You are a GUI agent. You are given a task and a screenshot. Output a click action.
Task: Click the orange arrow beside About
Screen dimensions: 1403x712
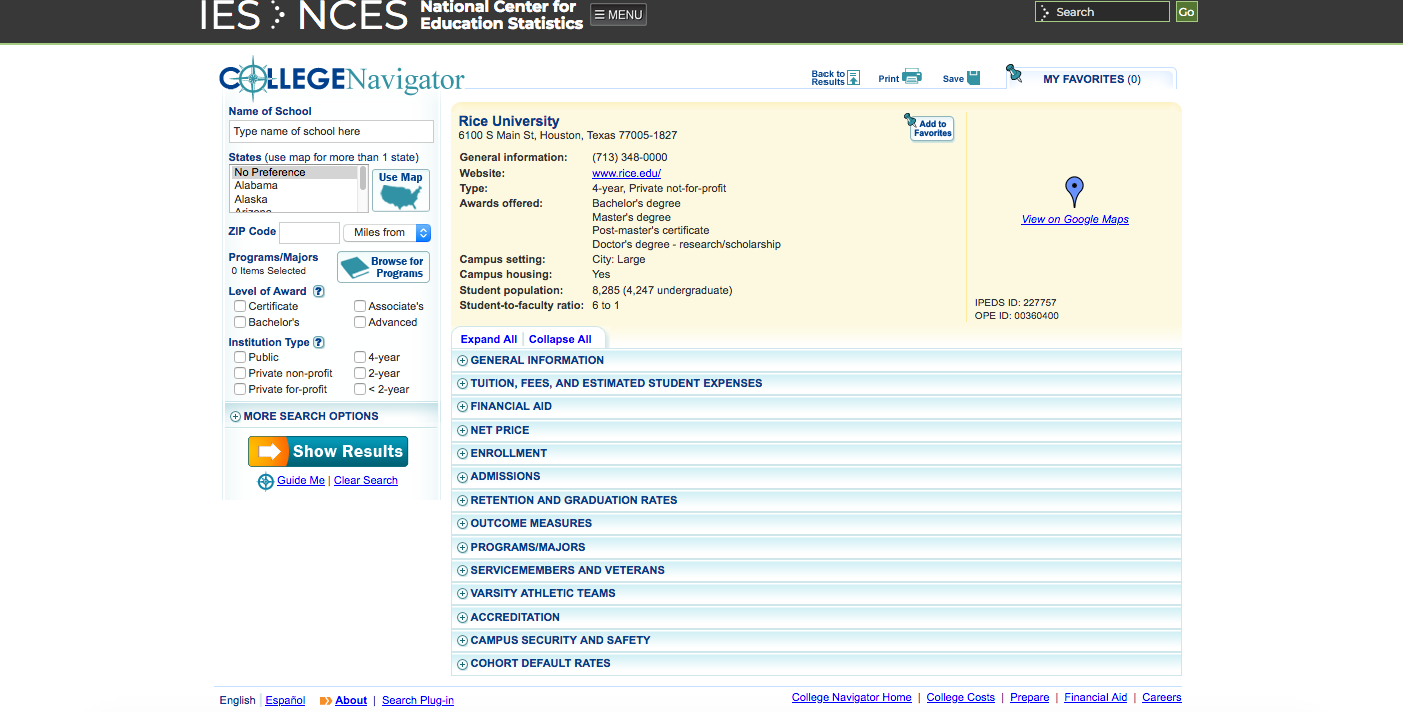[326, 701]
